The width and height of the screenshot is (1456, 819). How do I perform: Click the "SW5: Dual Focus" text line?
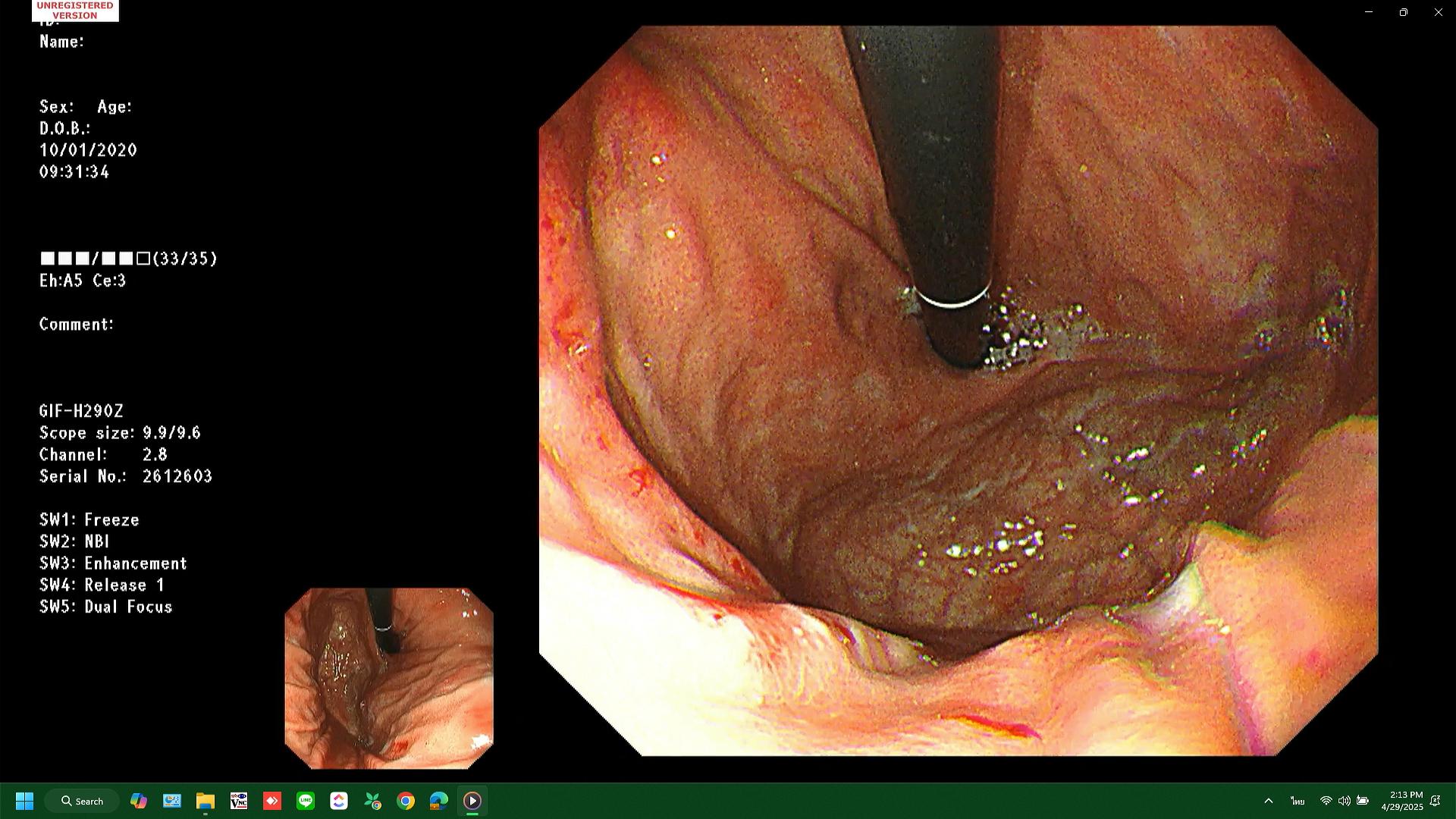click(x=106, y=607)
